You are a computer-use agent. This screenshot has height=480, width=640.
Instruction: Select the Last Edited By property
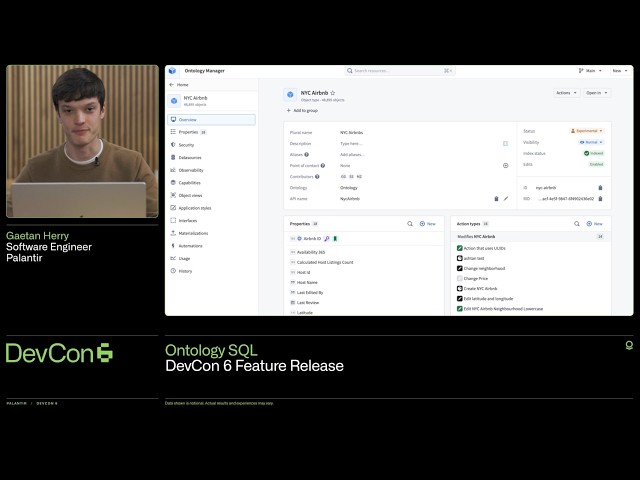(310, 293)
